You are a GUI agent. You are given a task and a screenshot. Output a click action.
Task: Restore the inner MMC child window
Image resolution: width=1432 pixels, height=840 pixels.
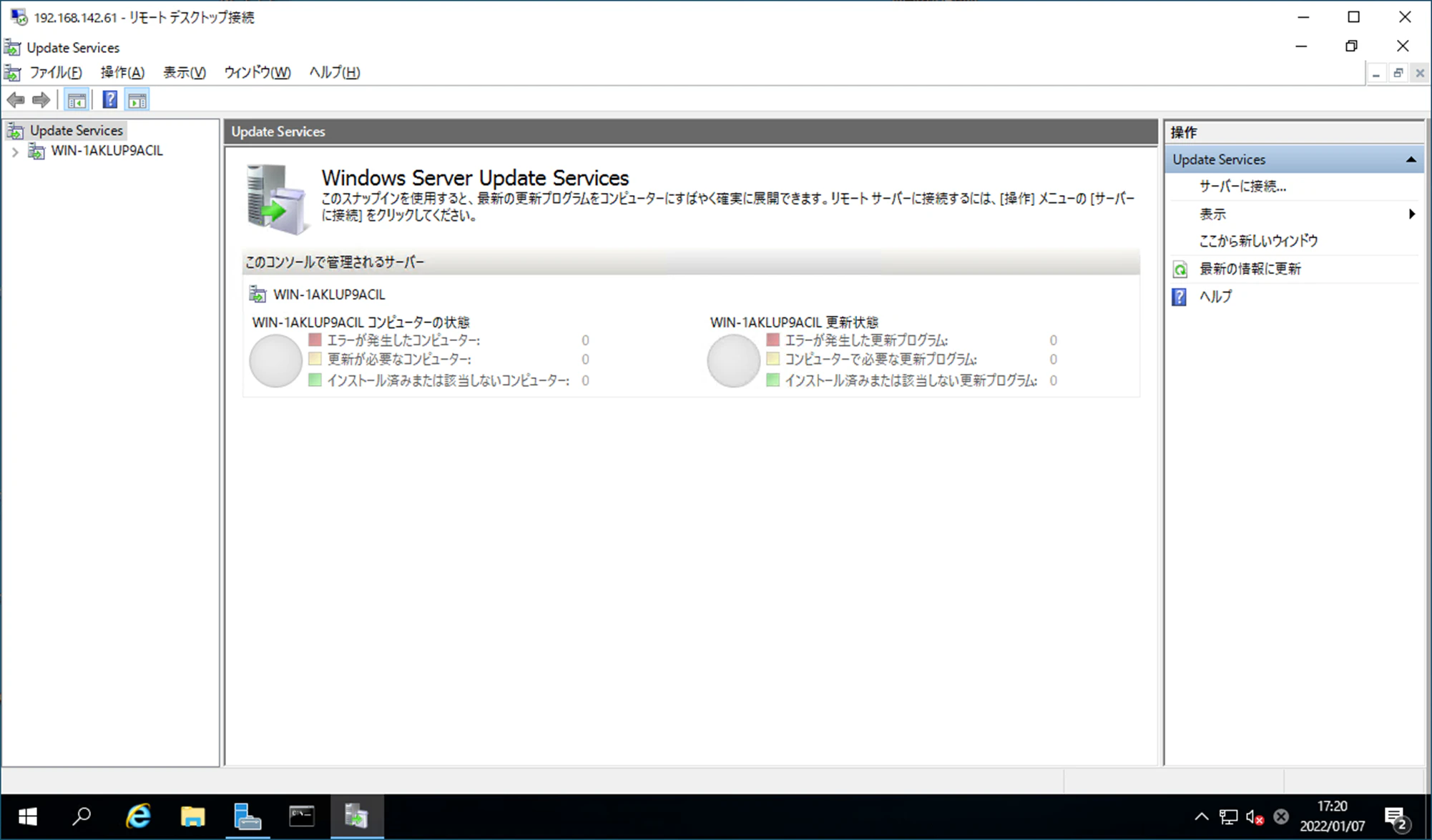click(x=1398, y=73)
